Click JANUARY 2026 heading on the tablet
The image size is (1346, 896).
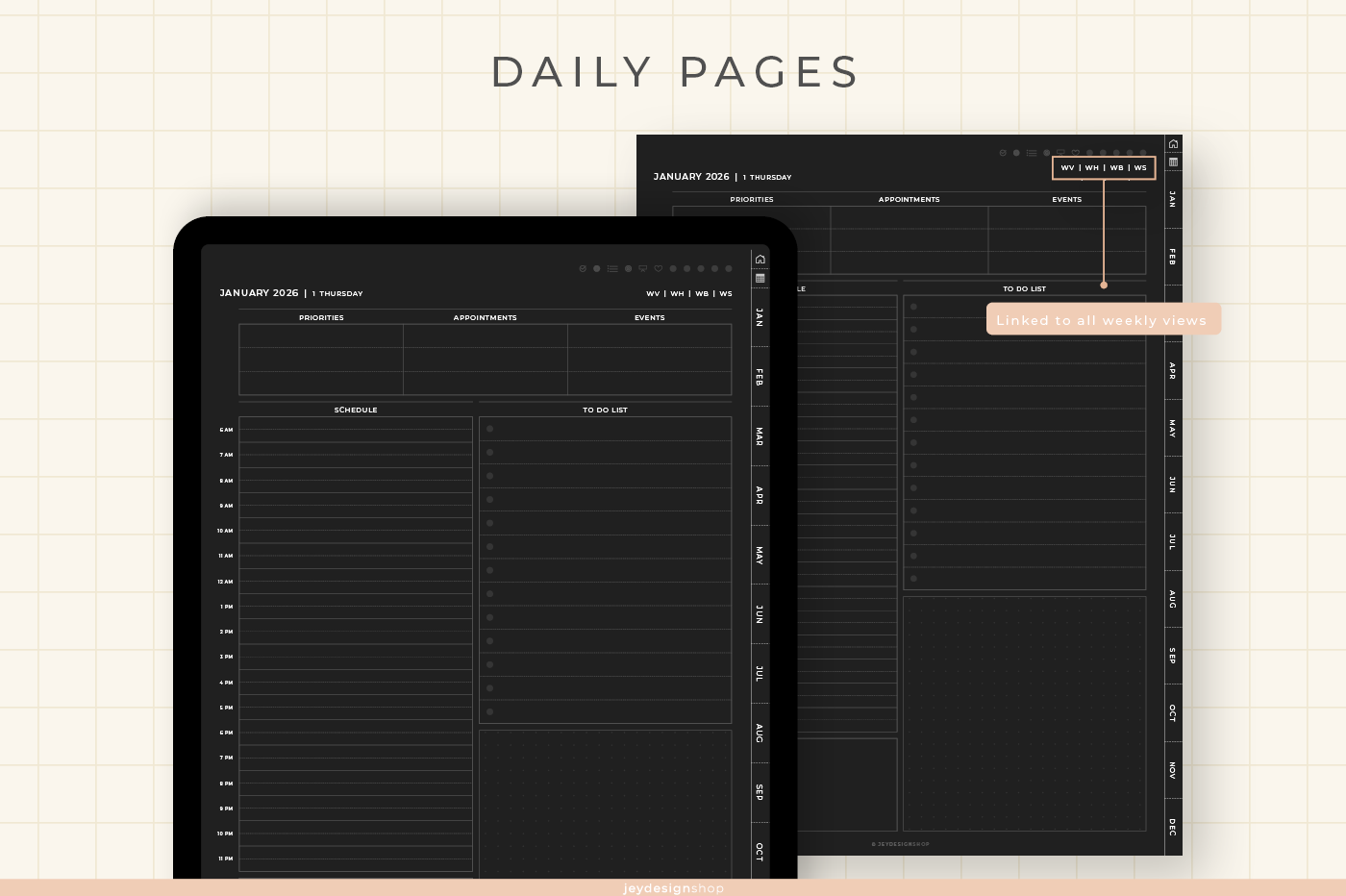(x=259, y=293)
